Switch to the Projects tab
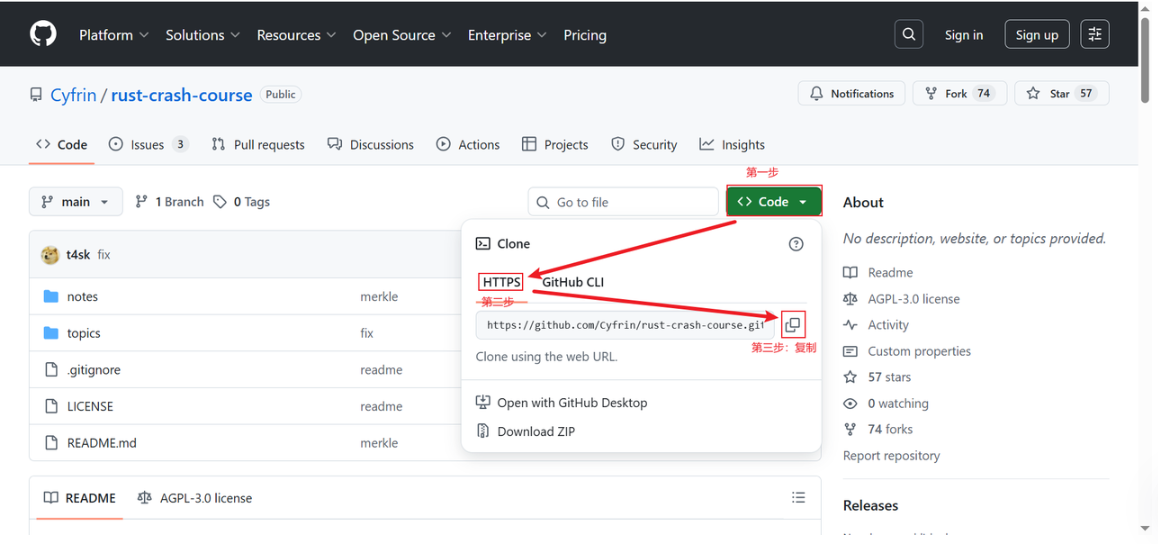1158x544 pixels. click(555, 145)
